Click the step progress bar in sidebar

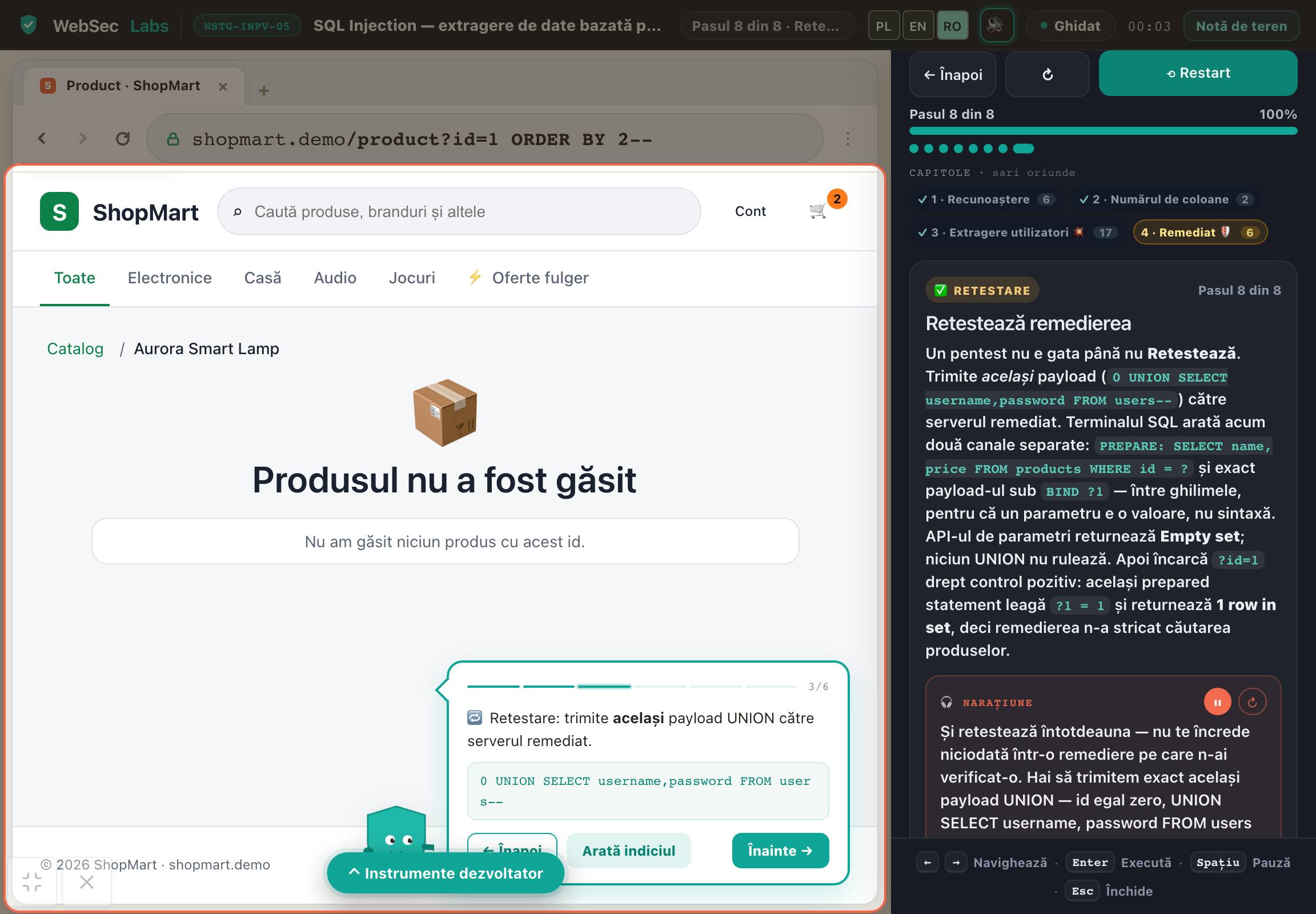[x=1102, y=131]
